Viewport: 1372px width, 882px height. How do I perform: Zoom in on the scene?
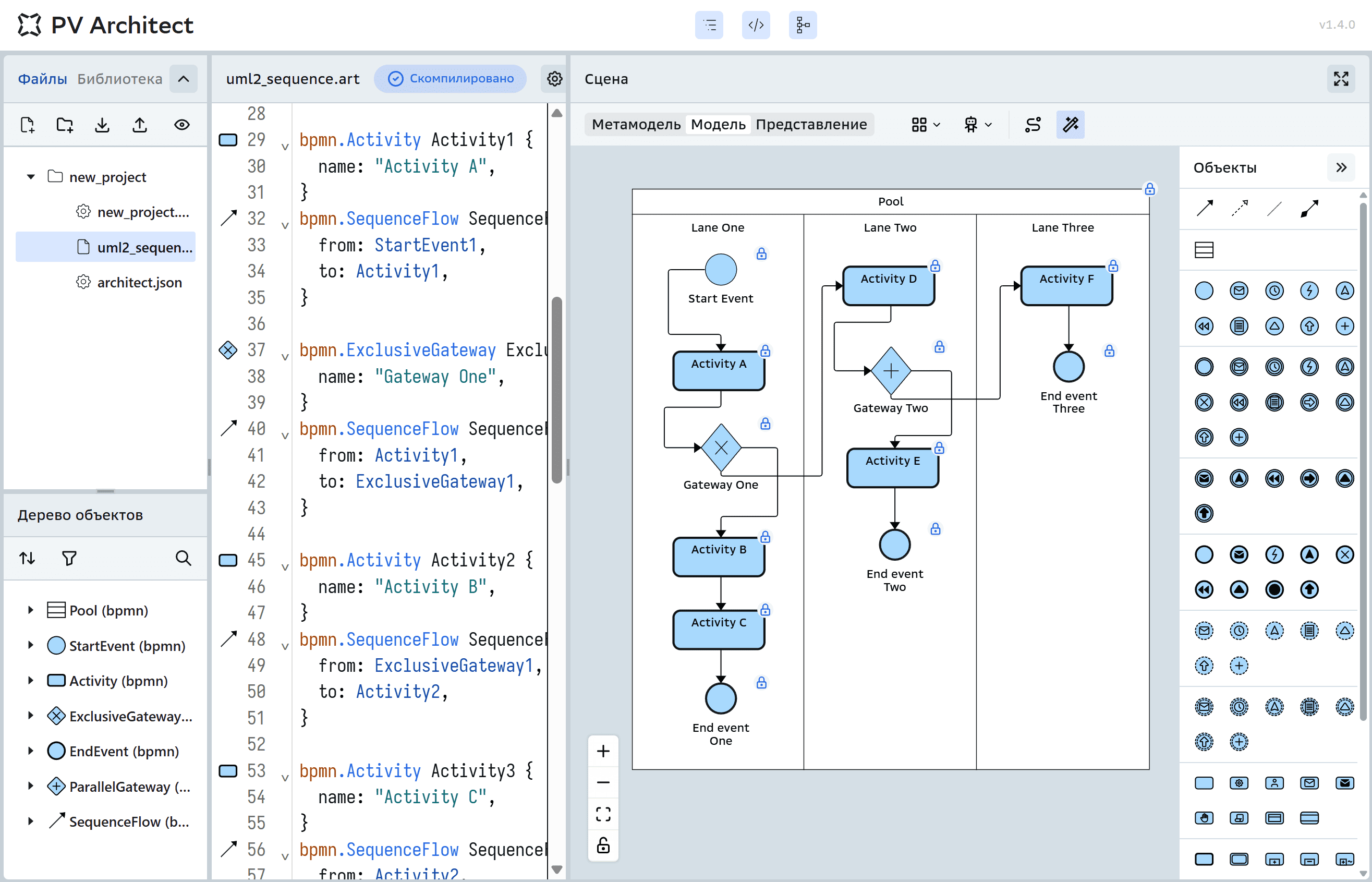[603, 751]
